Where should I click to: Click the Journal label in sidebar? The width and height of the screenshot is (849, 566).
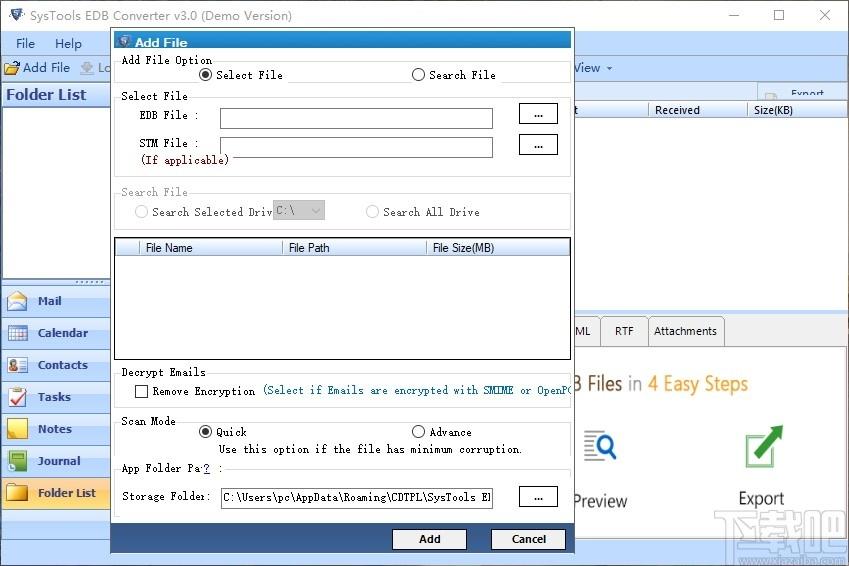pyautogui.click(x=59, y=461)
